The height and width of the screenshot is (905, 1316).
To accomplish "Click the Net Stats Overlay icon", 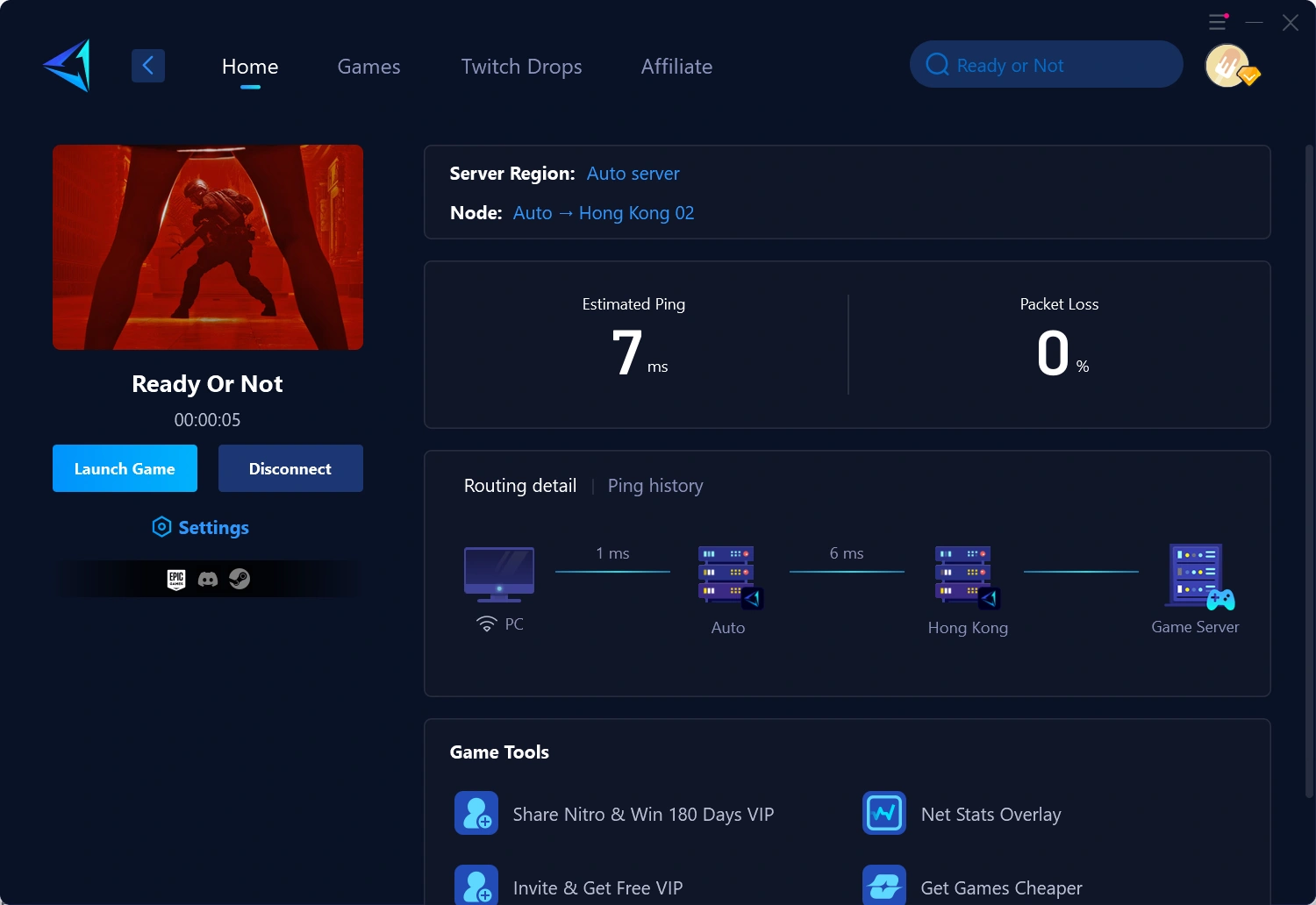I will (884, 813).
